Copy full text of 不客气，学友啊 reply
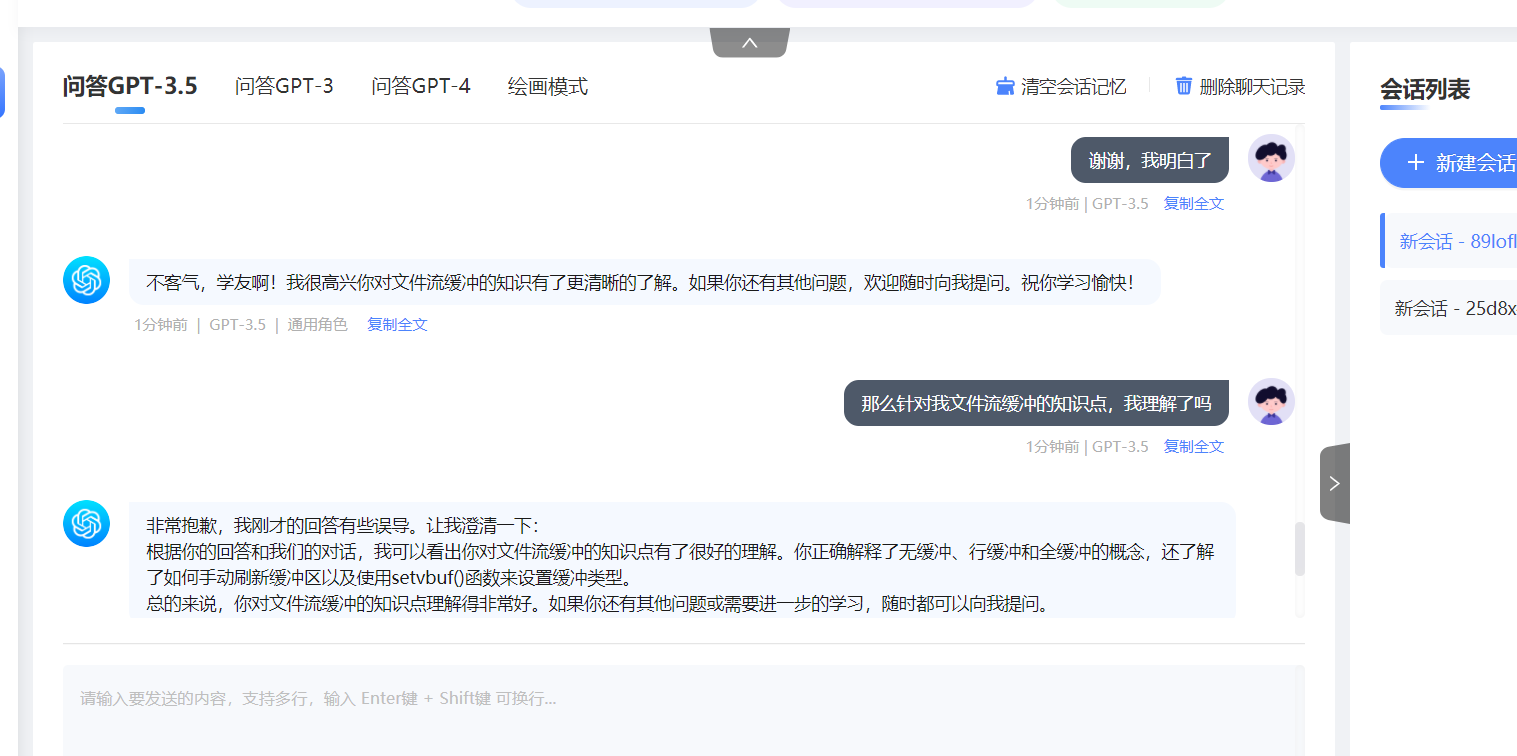 tap(398, 325)
